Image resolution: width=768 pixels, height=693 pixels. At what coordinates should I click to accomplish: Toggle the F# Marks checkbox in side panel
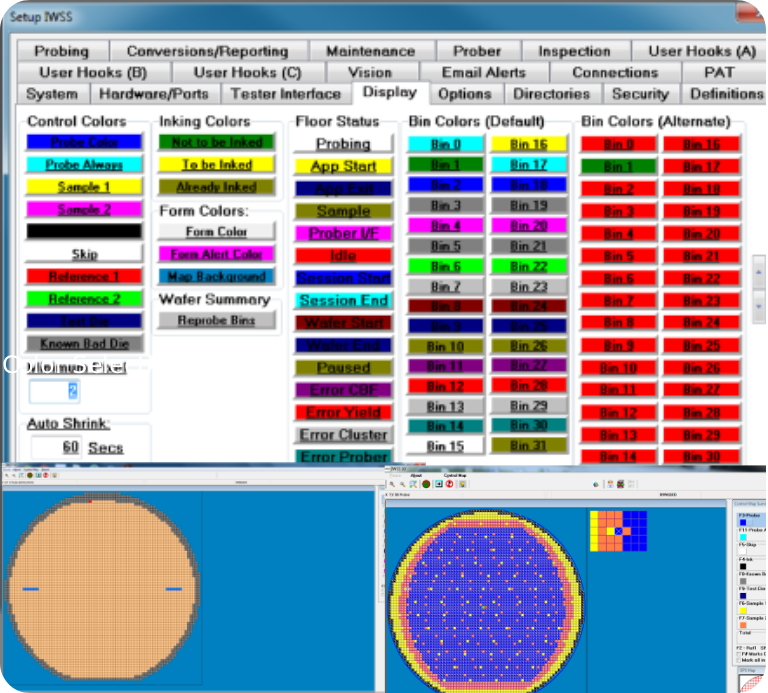click(739, 654)
